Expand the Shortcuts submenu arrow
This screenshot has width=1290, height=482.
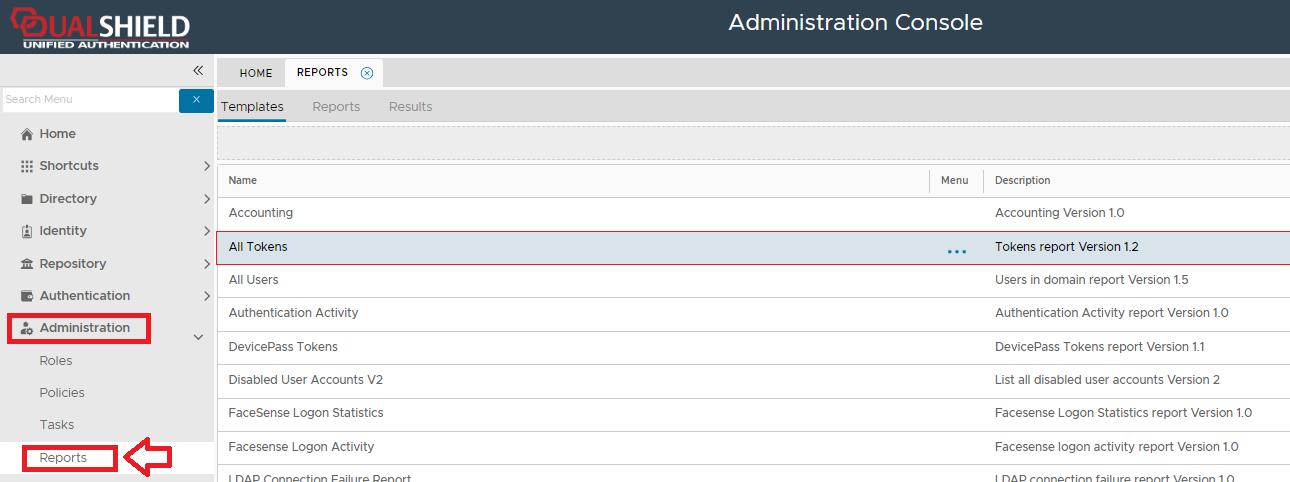[x=206, y=166]
